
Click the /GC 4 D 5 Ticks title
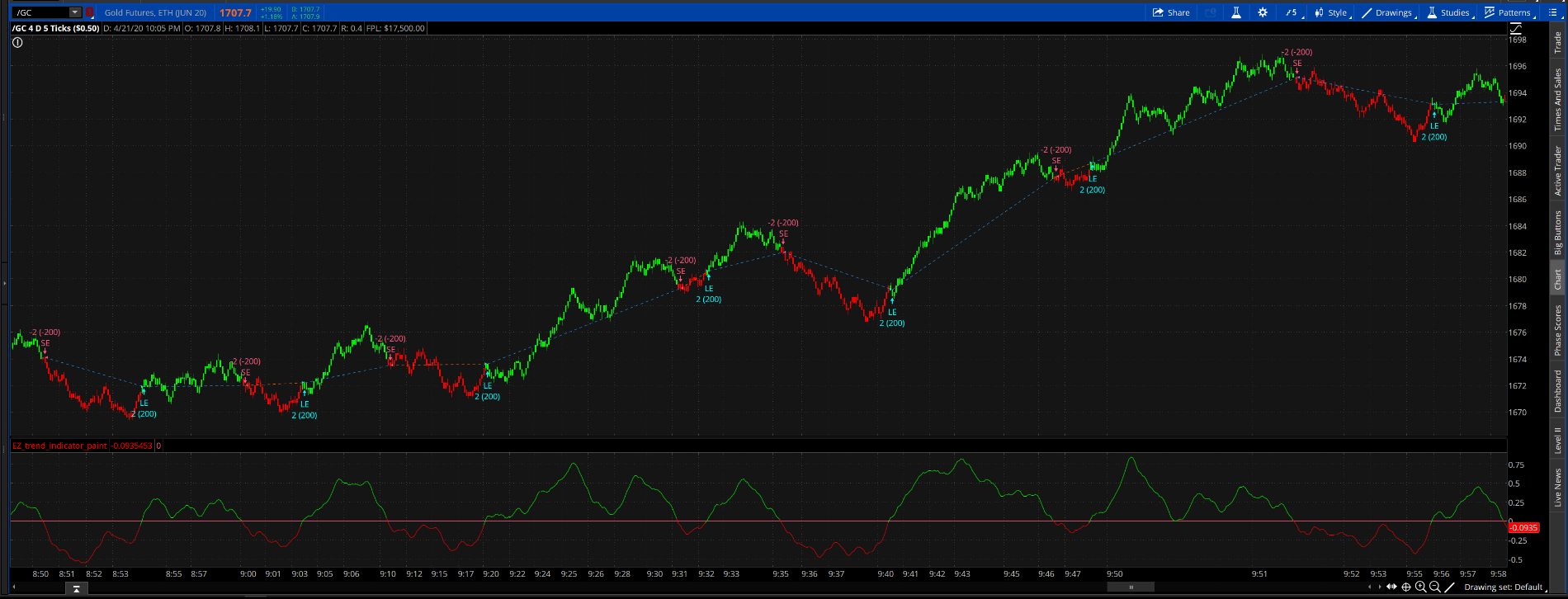click(55, 28)
